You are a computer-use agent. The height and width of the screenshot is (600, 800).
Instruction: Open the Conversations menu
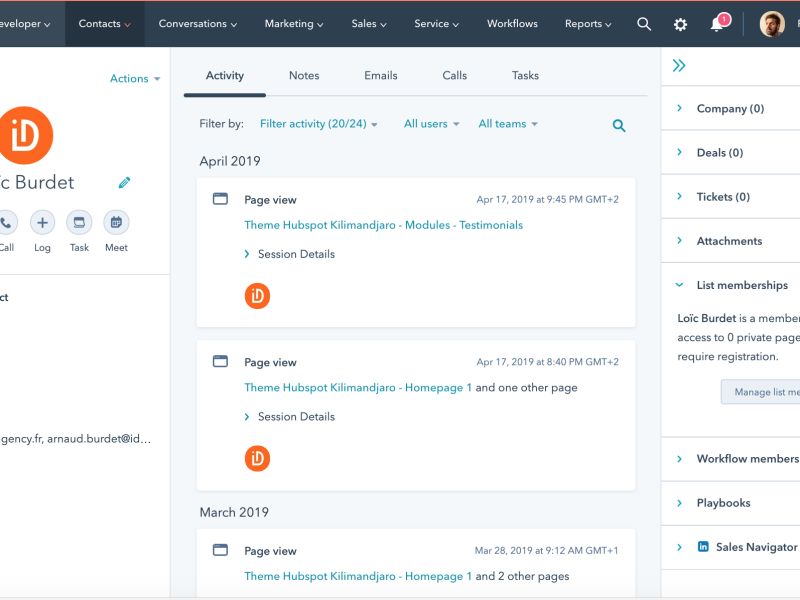197,24
